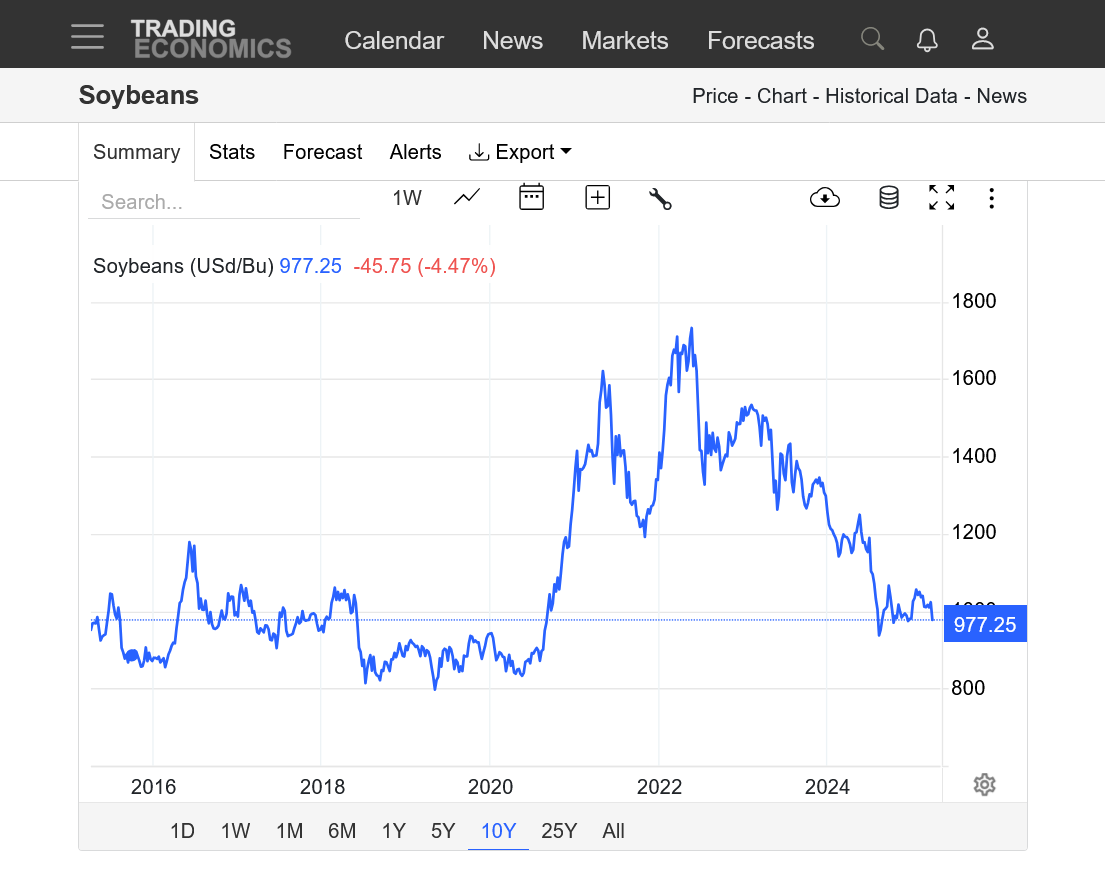Open chart tools wrench icon

tap(660, 198)
